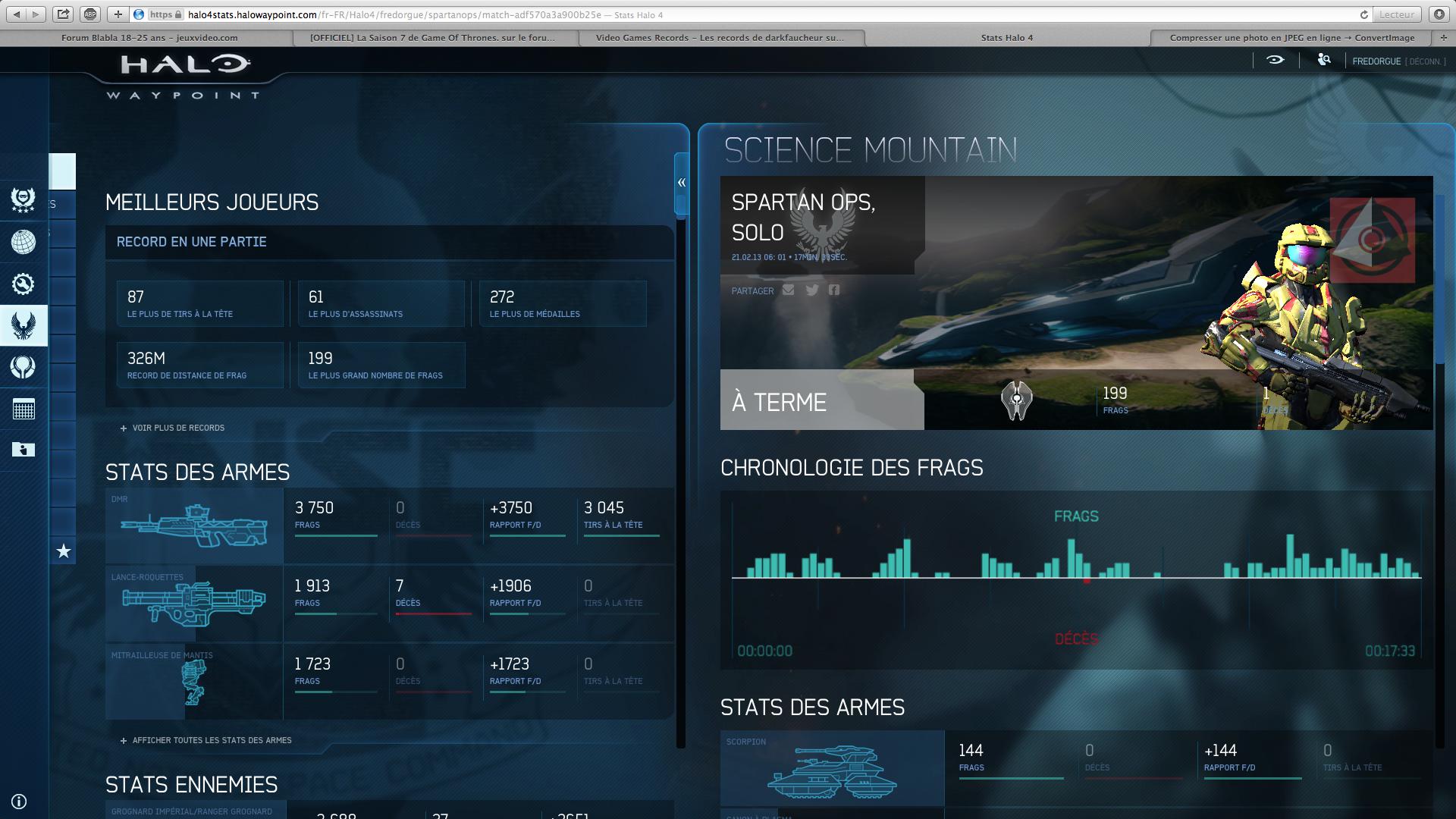The height and width of the screenshot is (819, 1456).
Task: Open the helmet laurel rank sidebar icon
Action: coord(24,200)
